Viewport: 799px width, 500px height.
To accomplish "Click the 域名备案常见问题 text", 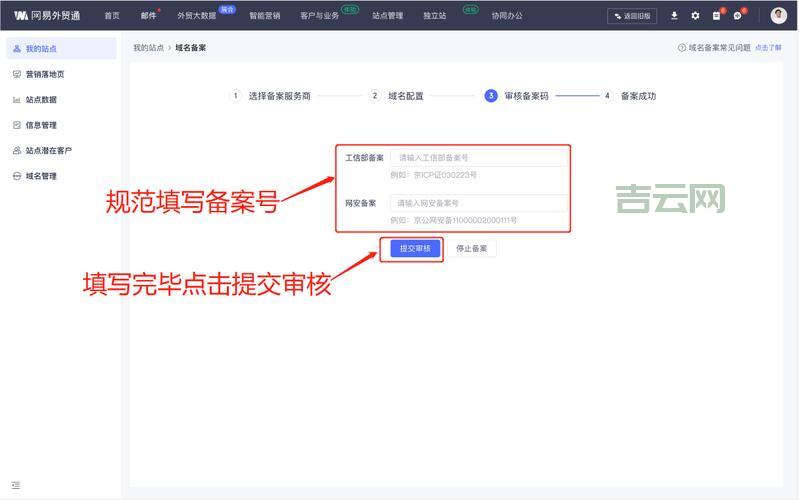I will tap(720, 47).
